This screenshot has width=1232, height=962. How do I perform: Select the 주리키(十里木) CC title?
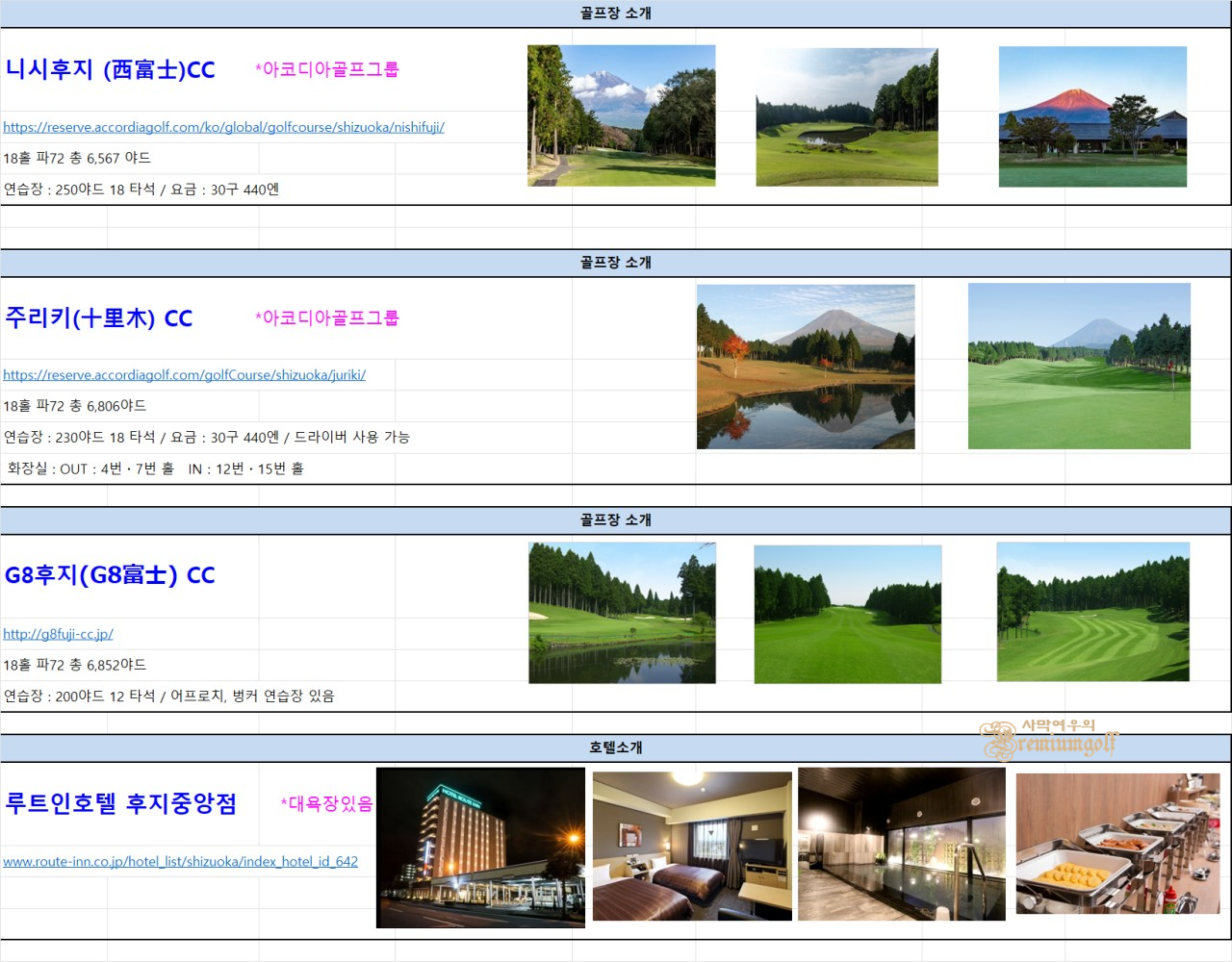click(x=99, y=318)
